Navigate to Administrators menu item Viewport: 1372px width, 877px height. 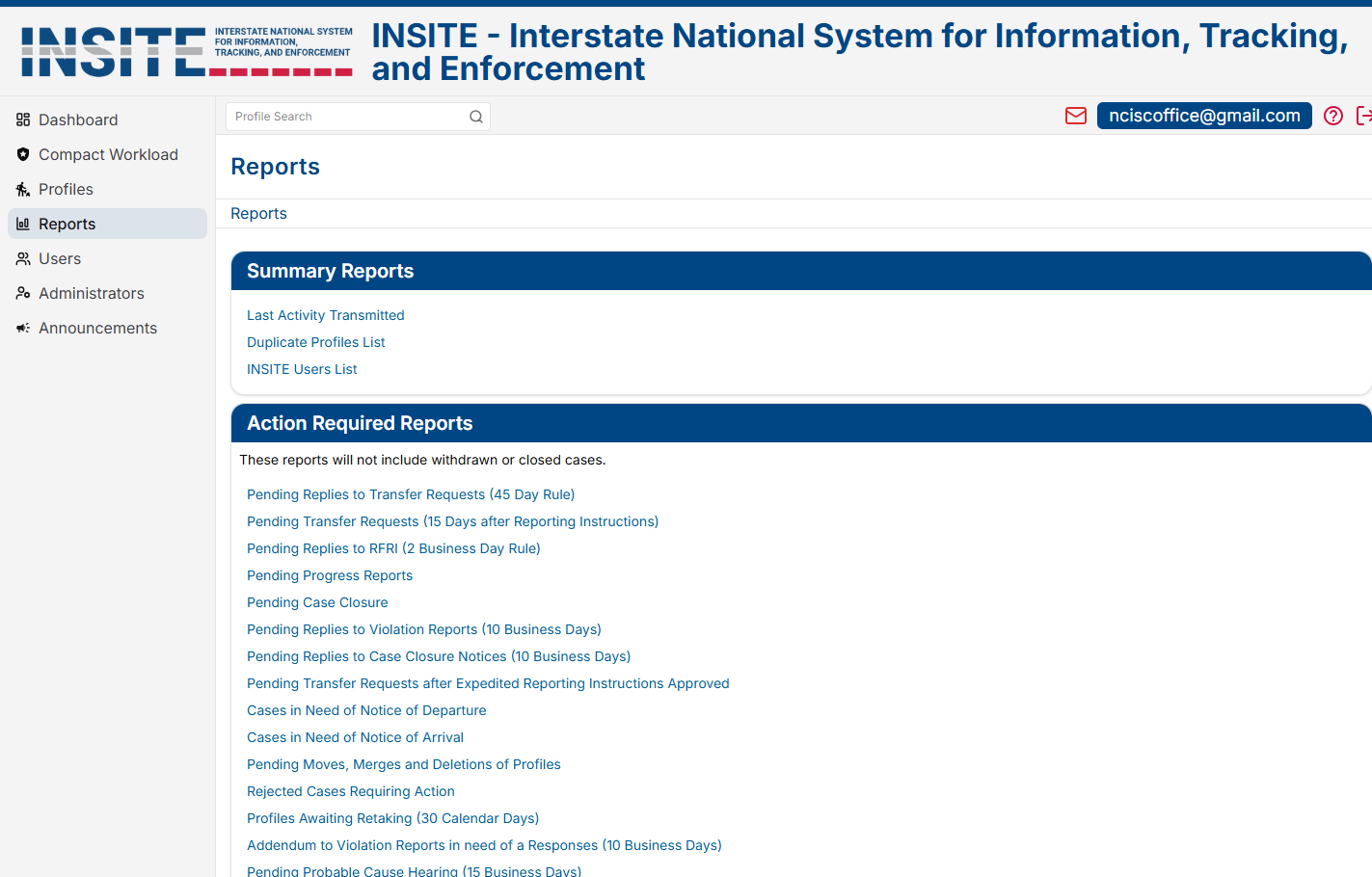(107, 293)
